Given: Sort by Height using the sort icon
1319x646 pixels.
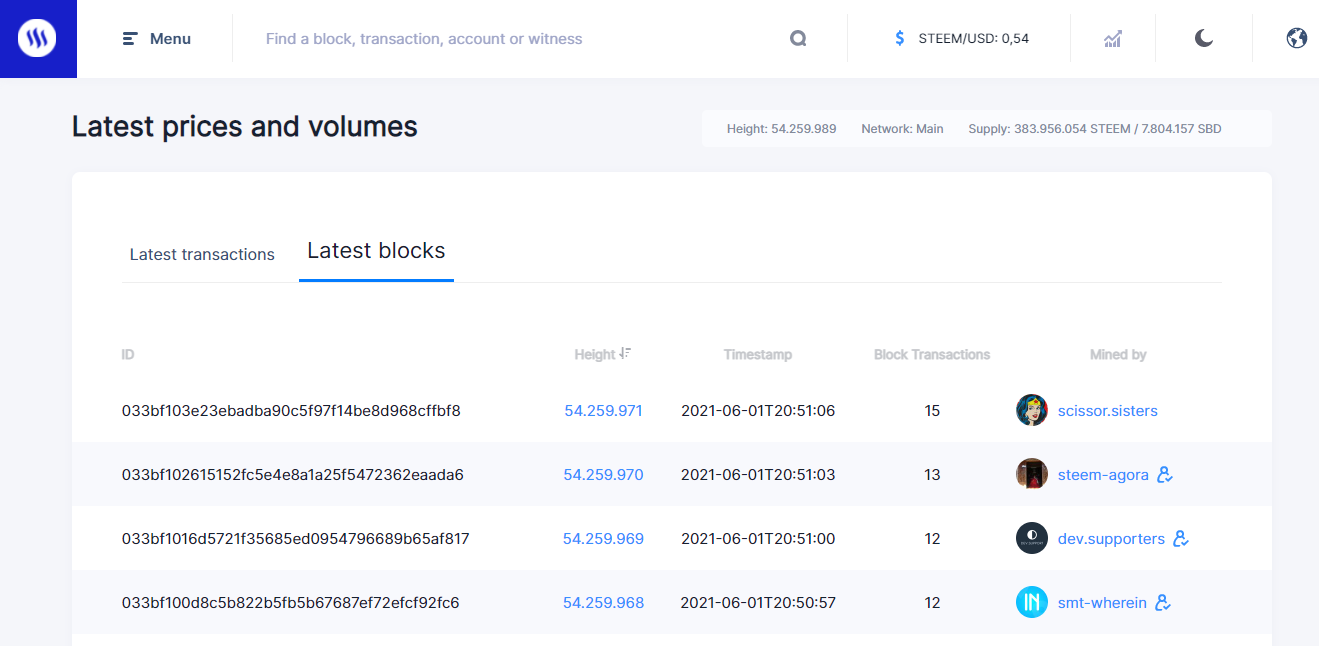Looking at the screenshot, I should point(625,353).
